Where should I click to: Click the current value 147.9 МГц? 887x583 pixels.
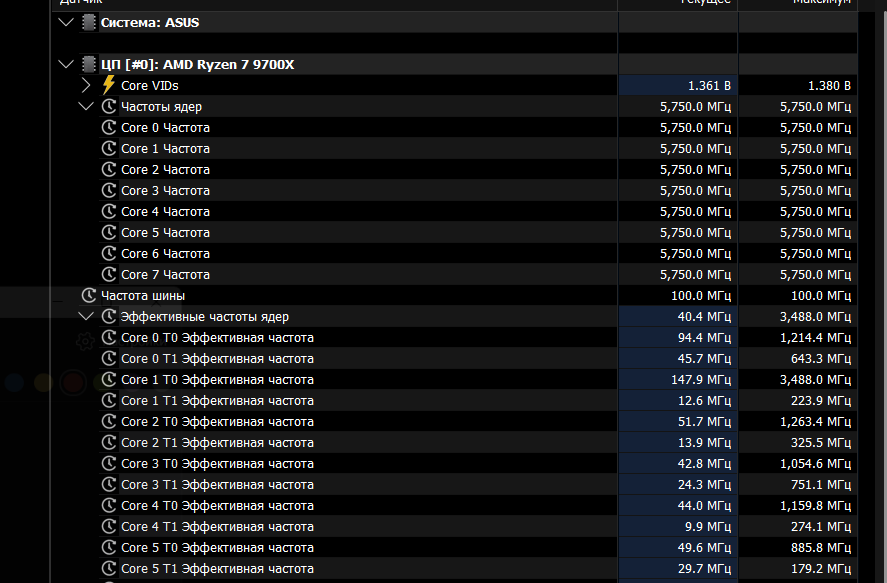point(701,379)
